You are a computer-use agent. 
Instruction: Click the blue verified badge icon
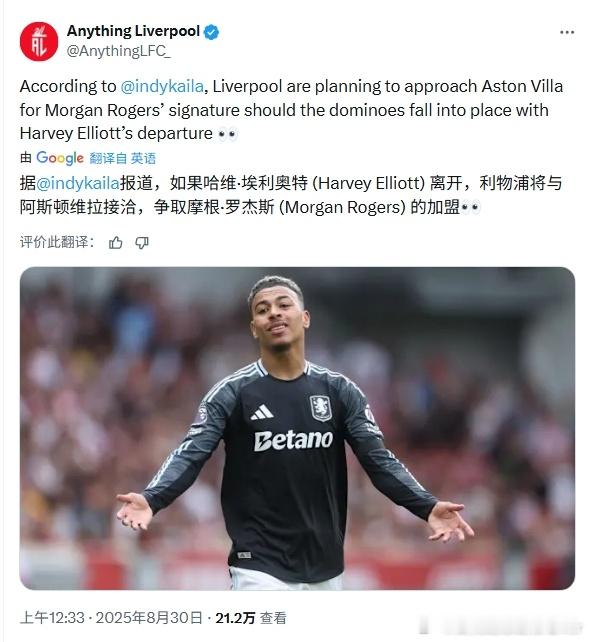[211, 32]
